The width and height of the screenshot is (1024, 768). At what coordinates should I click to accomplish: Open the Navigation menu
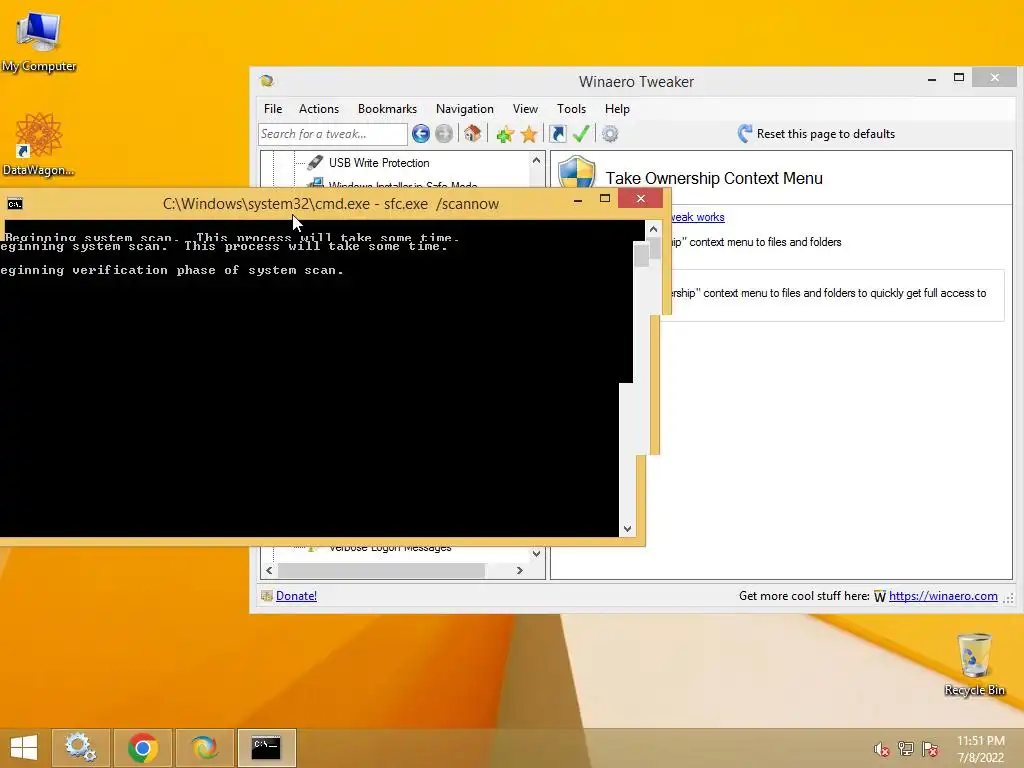click(x=464, y=109)
